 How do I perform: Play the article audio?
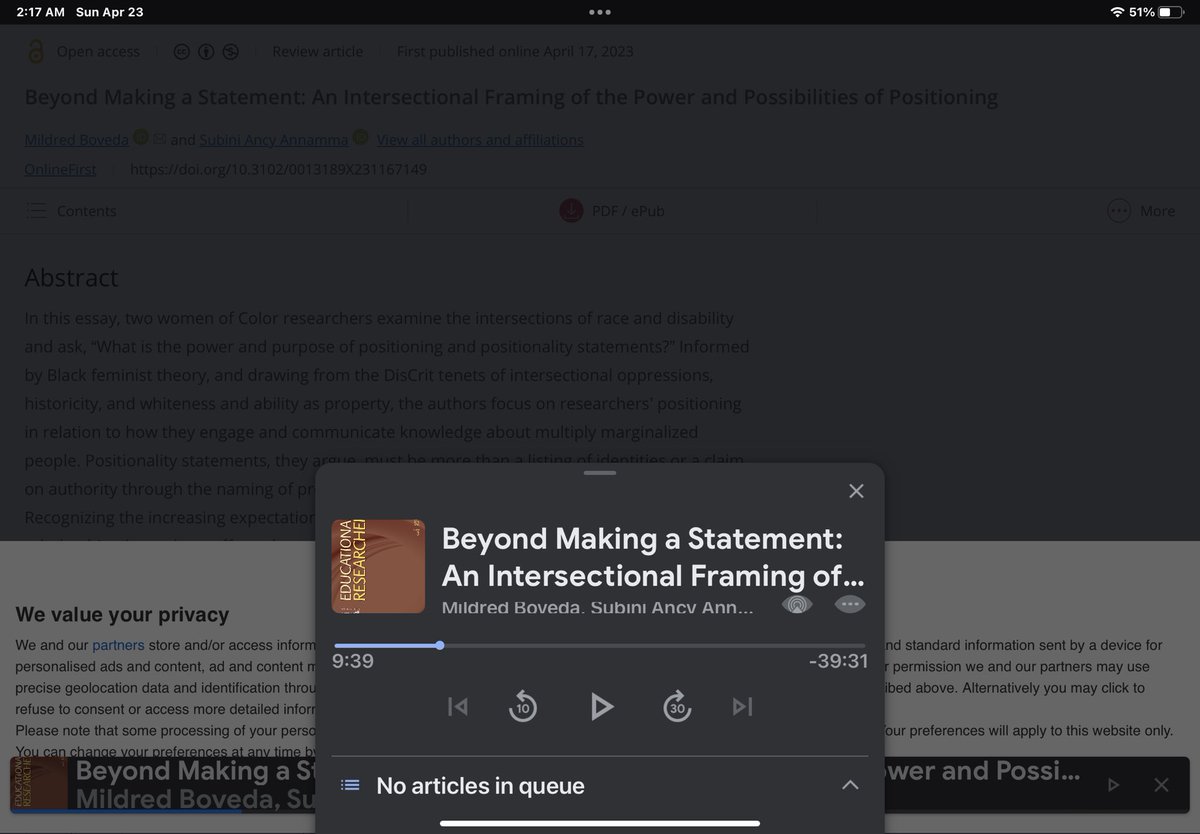click(601, 706)
